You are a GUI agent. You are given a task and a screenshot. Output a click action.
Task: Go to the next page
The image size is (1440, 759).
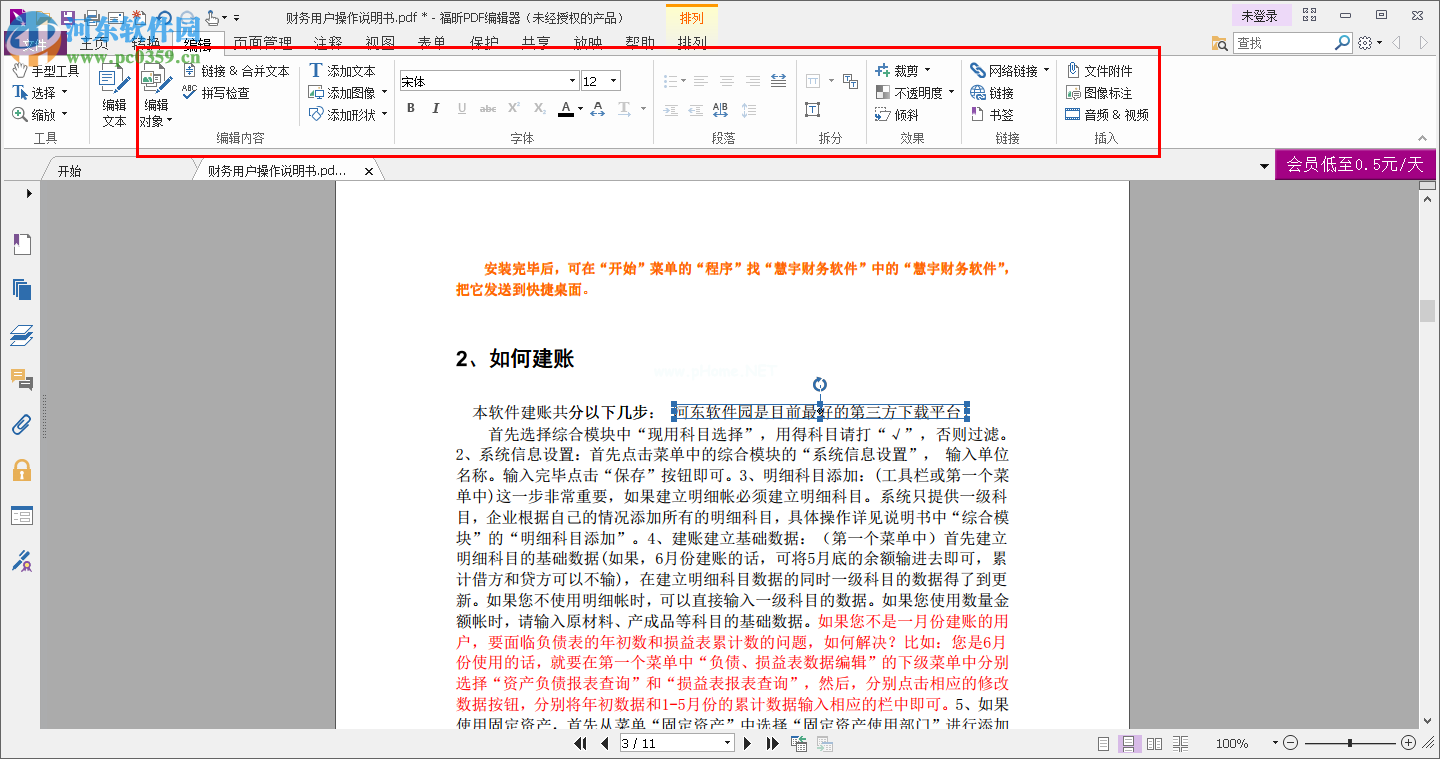pyautogui.click(x=748, y=743)
